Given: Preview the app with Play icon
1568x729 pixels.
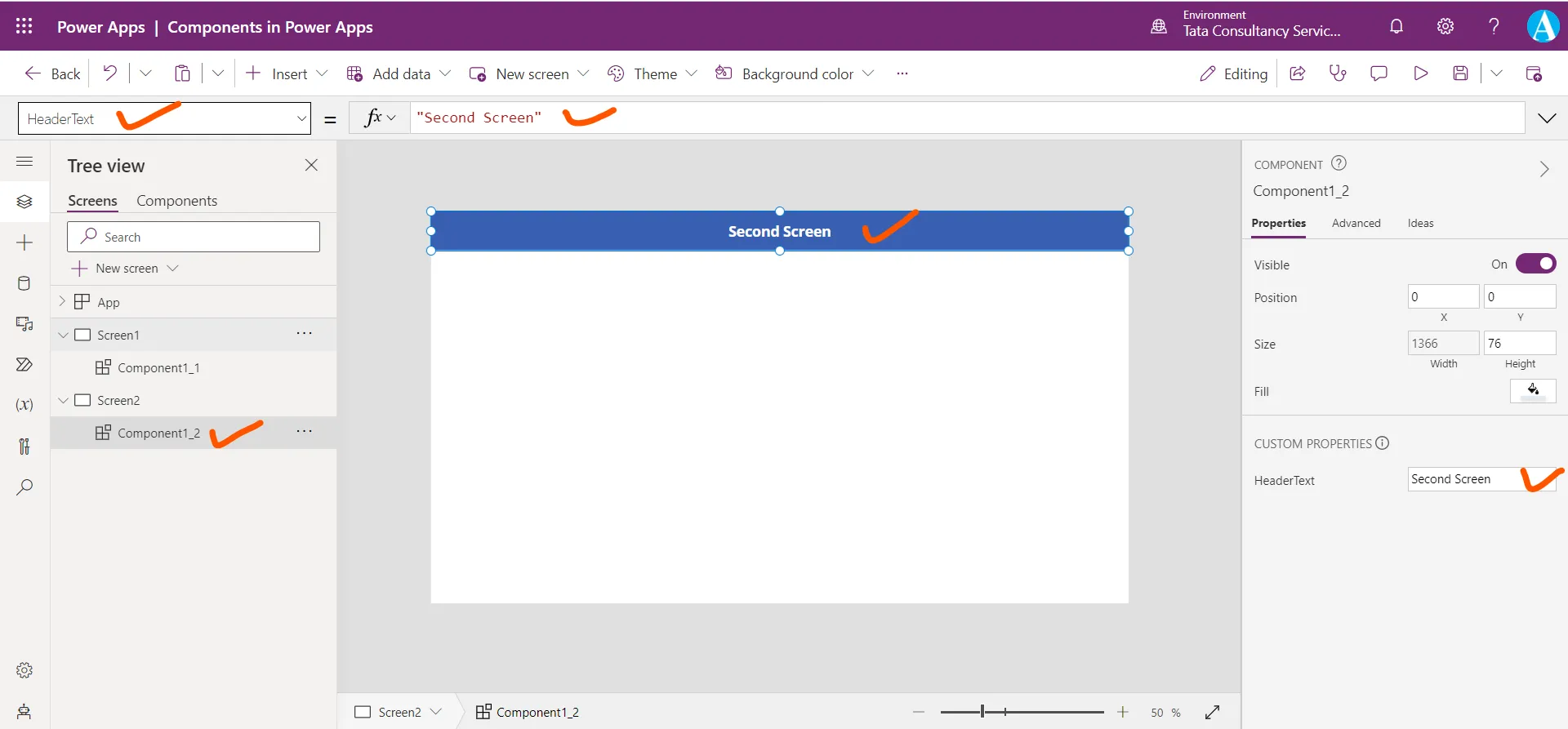Looking at the screenshot, I should coord(1421,73).
